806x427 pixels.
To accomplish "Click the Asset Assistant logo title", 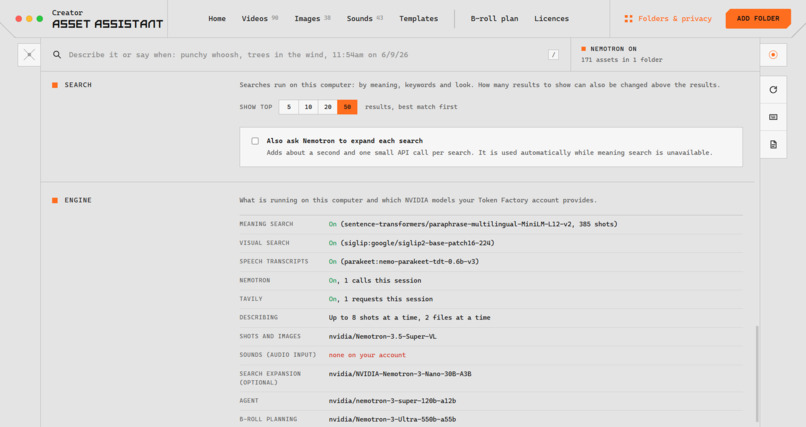I will point(107,24).
